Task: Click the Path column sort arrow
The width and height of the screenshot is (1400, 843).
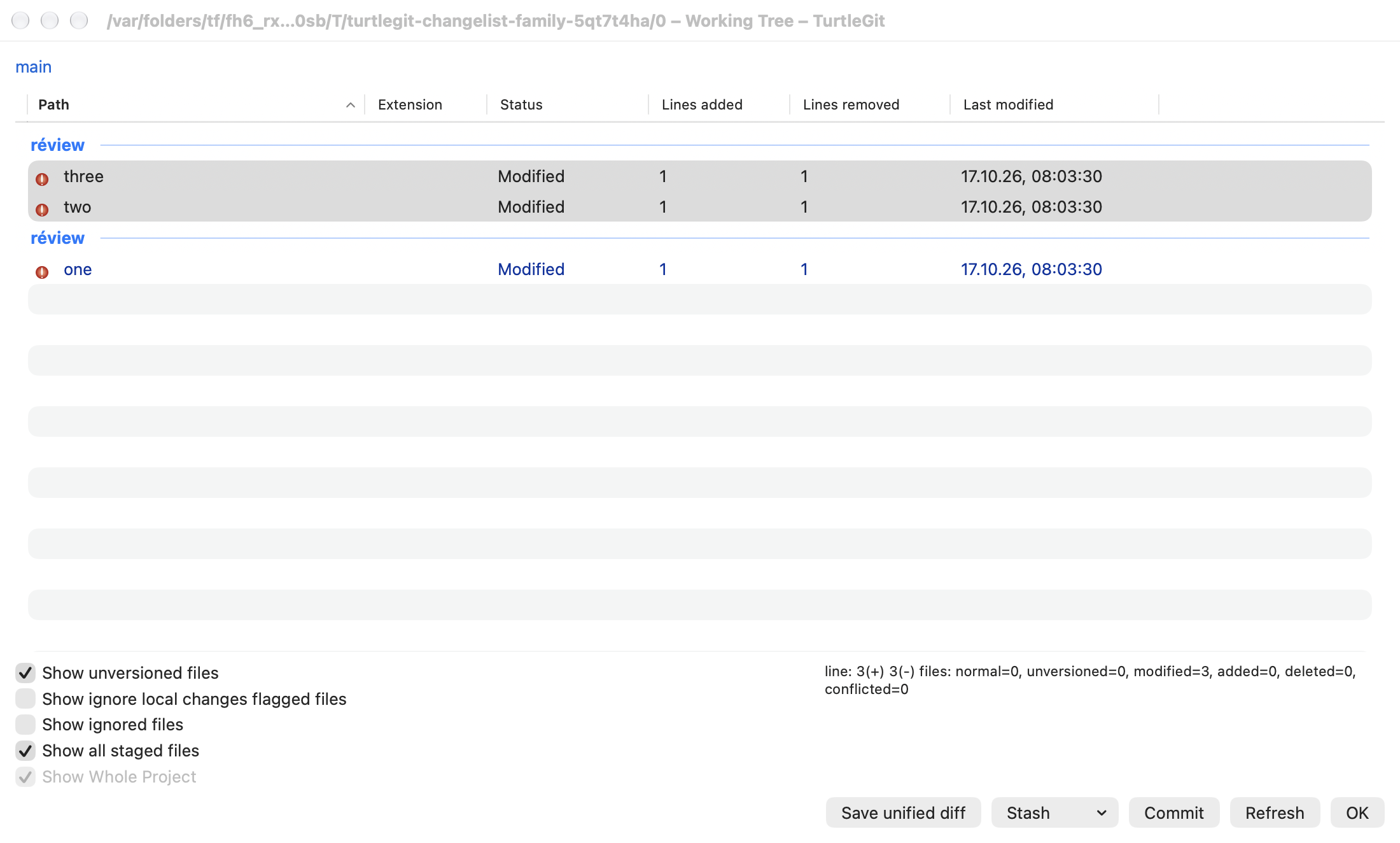Action: (350, 105)
